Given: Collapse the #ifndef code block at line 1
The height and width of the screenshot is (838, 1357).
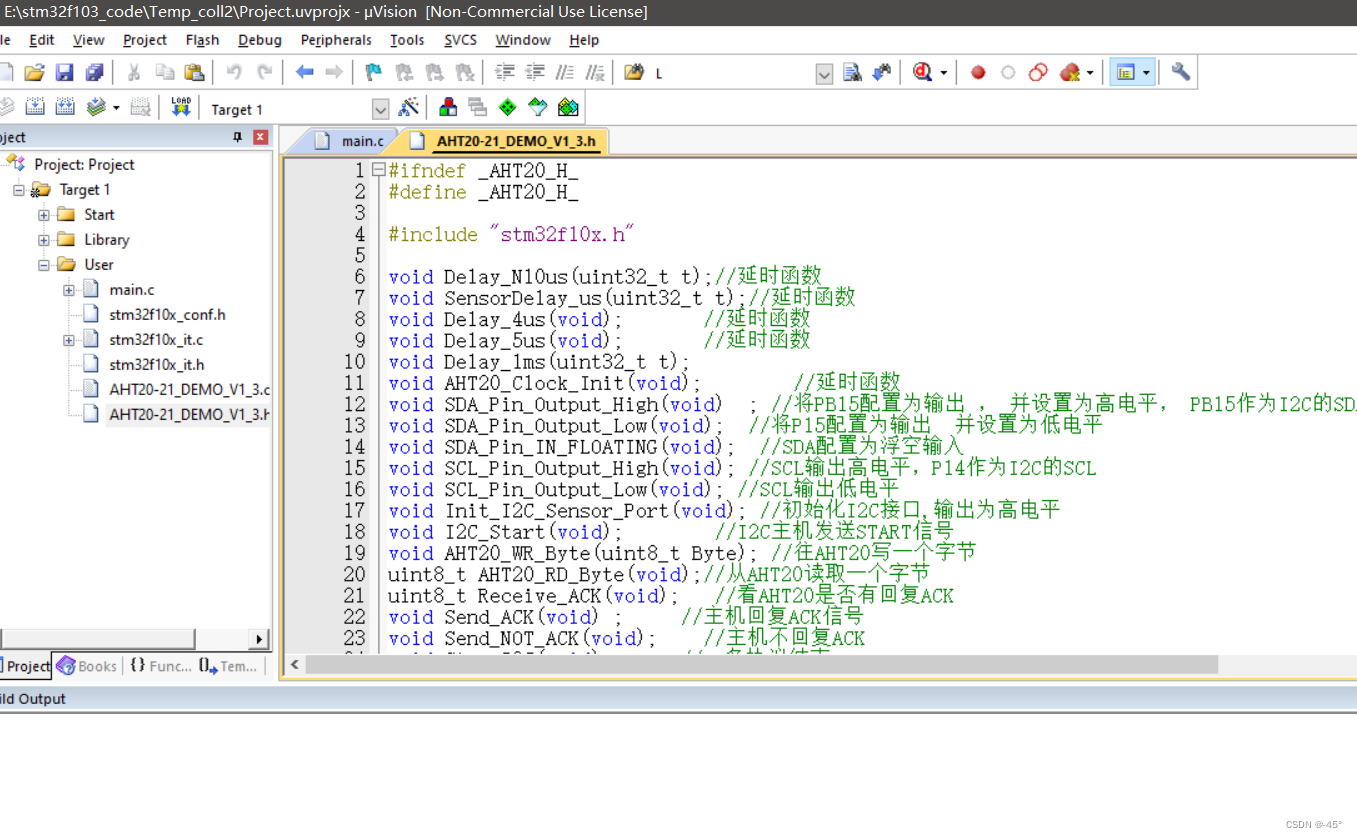Looking at the screenshot, I should [x=377, y=170].
